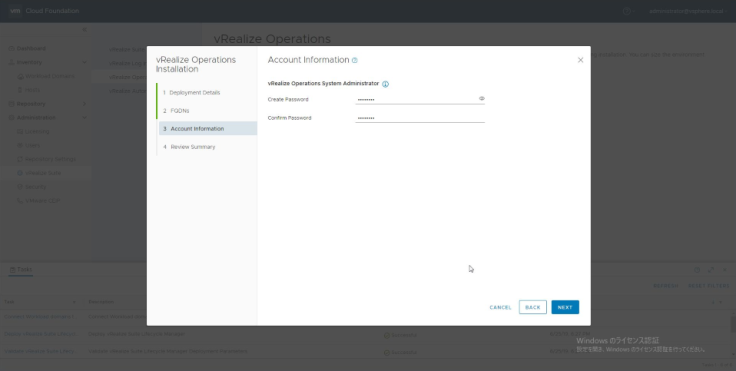Click the Hosts icon in the sidebar
Viewport: 736px width, 371px height.
(x=20, y=90)
